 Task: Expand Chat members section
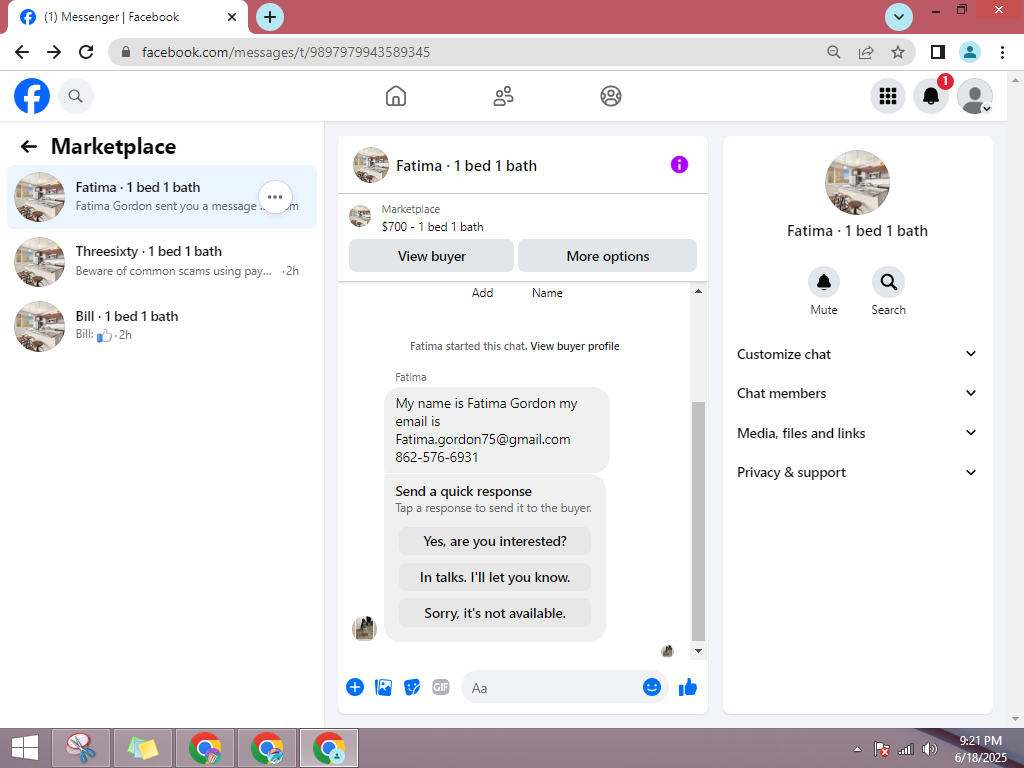857,393
